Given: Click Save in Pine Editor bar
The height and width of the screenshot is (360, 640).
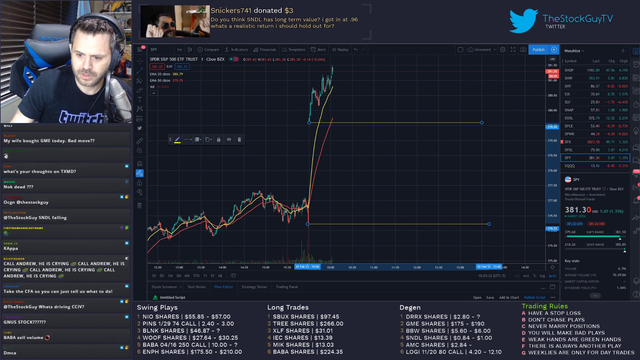Looking at the screenshot, I should click(x=490, y=298).
